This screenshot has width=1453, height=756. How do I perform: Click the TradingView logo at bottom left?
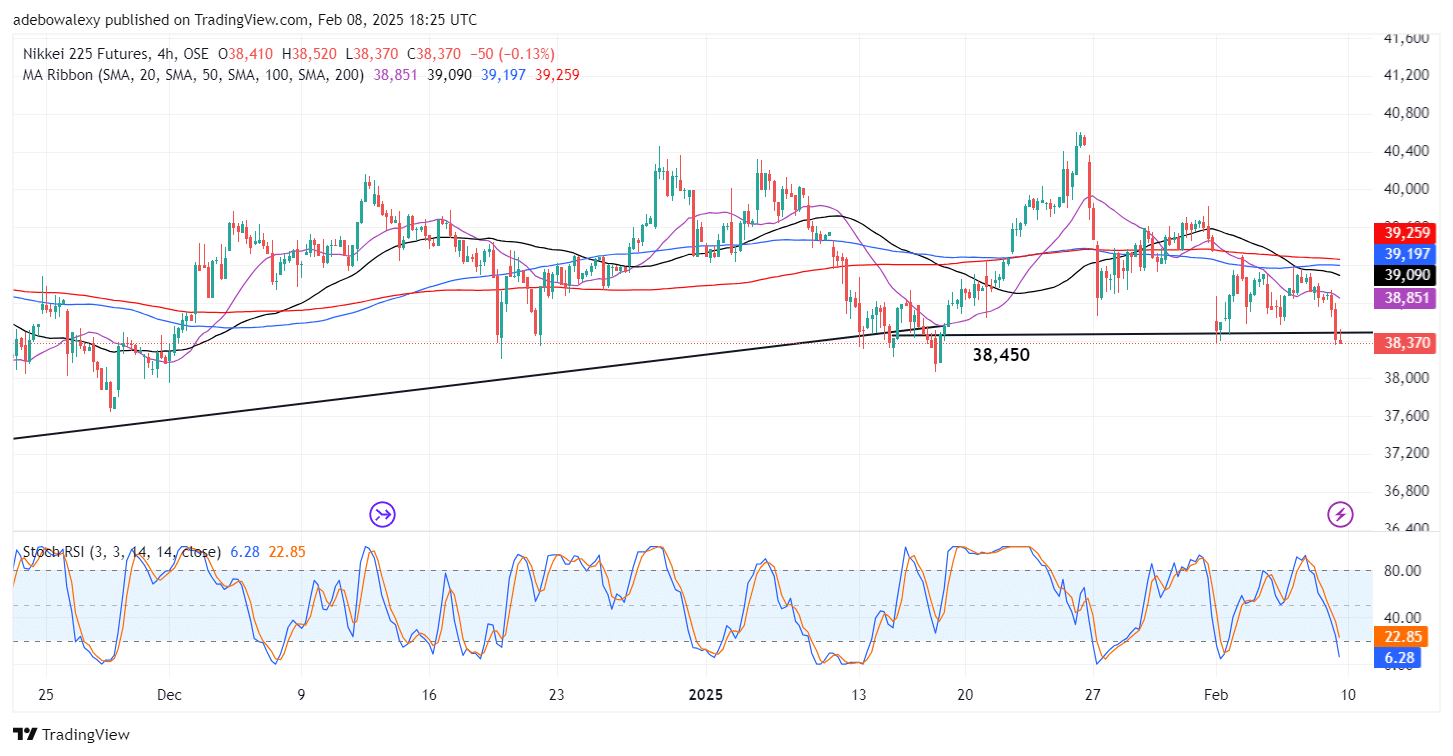coord(72,735)
